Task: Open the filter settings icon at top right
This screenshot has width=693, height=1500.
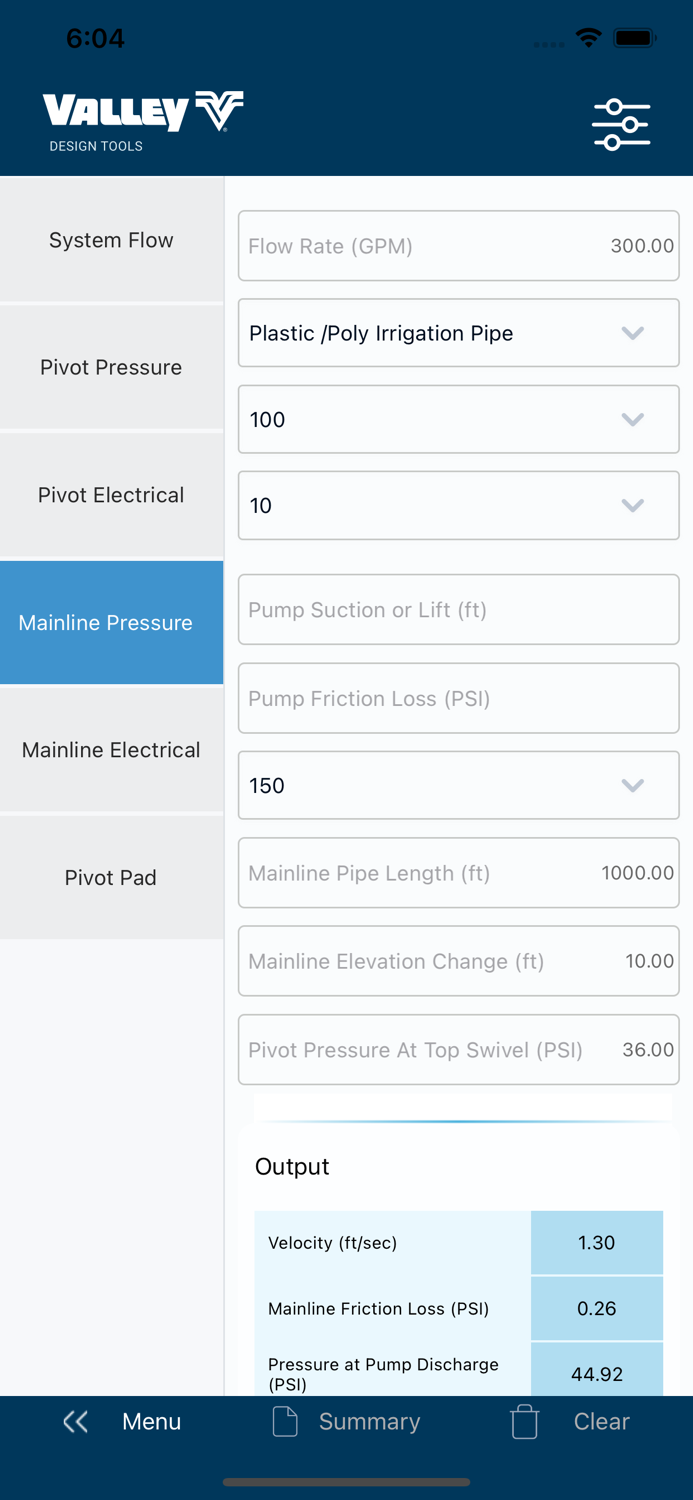Action: tap(621, 123)
